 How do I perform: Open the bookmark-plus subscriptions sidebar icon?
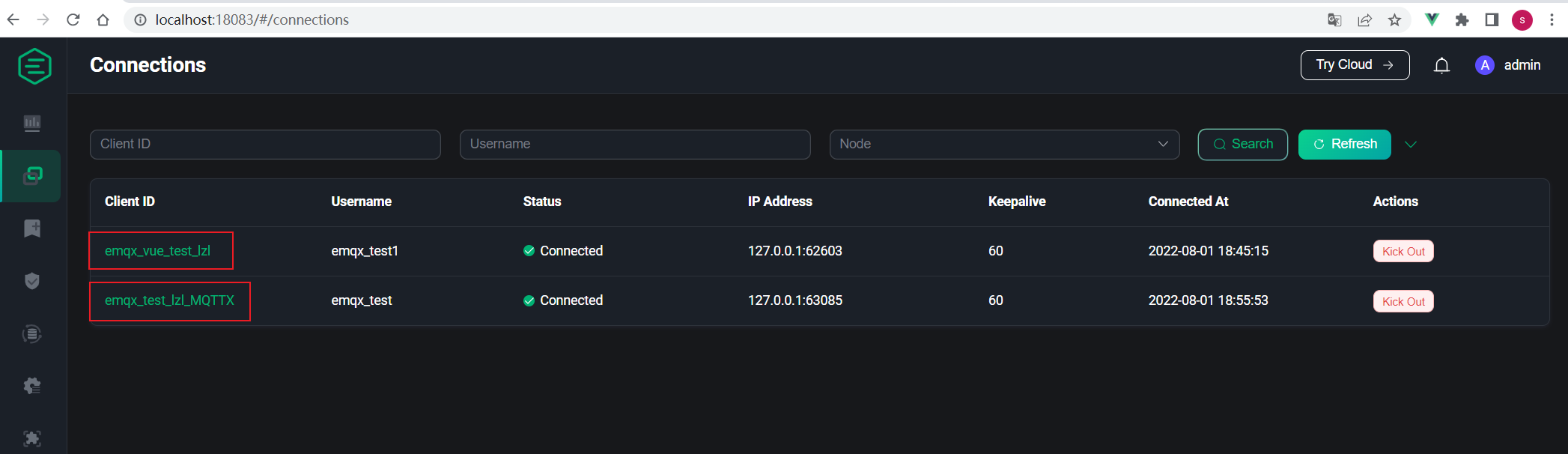point(32,228)
